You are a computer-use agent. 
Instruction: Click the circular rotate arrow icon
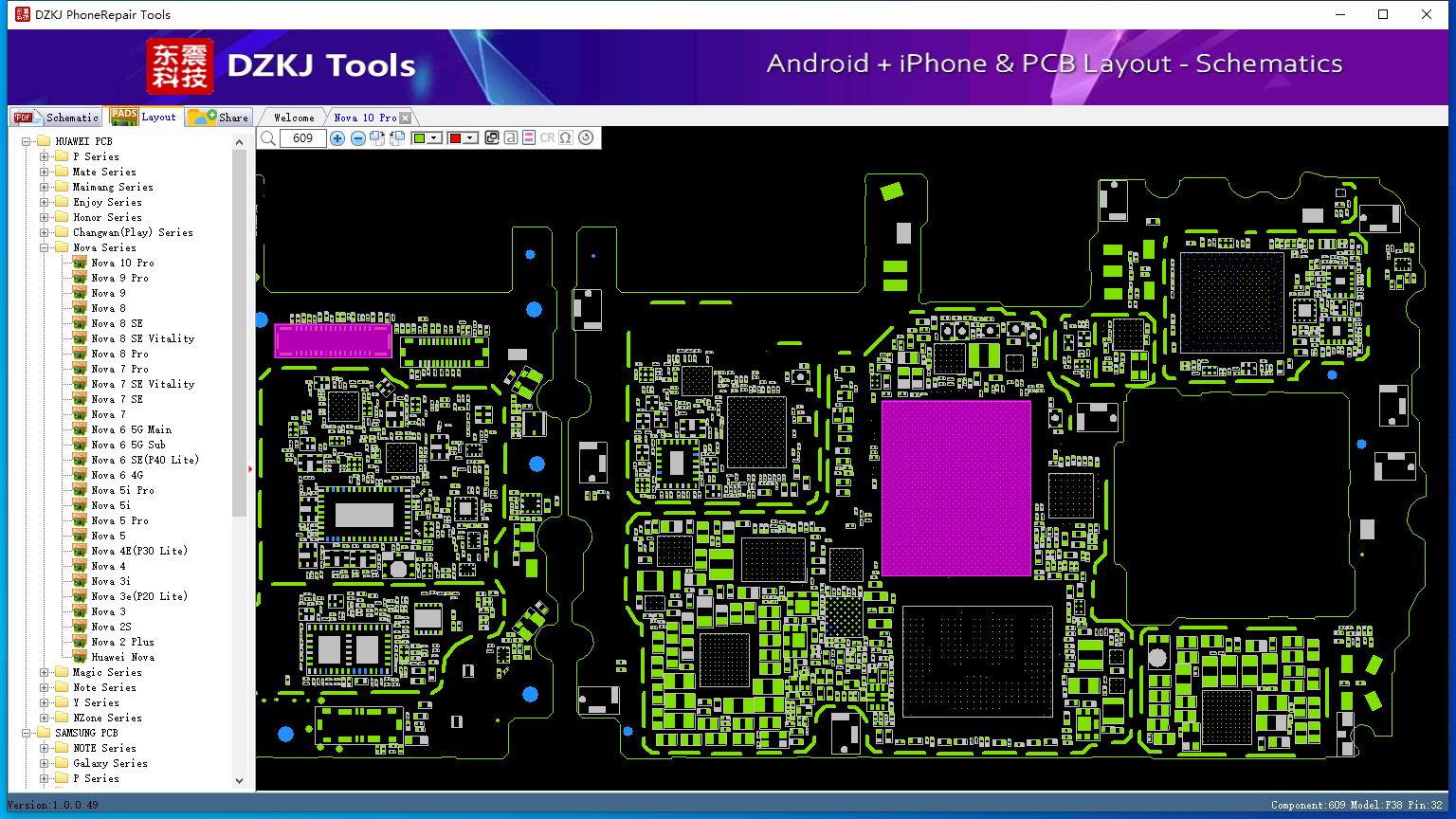click(x=586, y=137)
